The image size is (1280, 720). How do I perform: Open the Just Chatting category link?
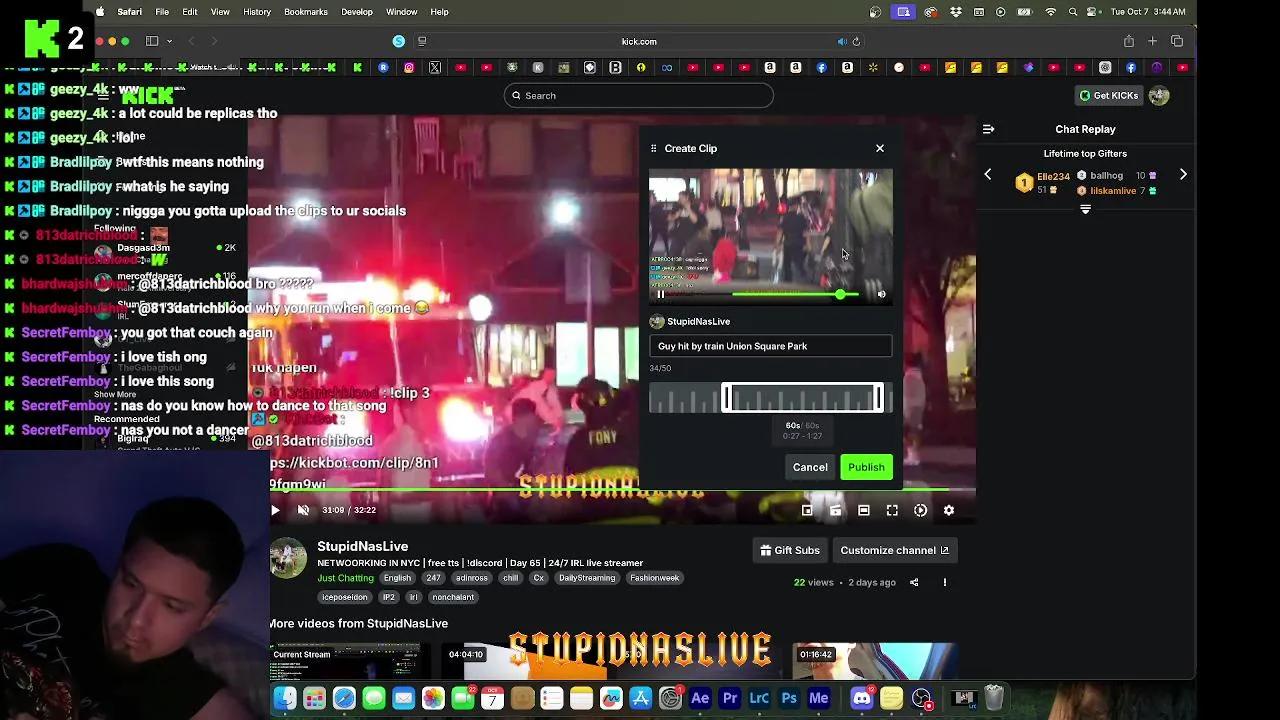[345, 578]
